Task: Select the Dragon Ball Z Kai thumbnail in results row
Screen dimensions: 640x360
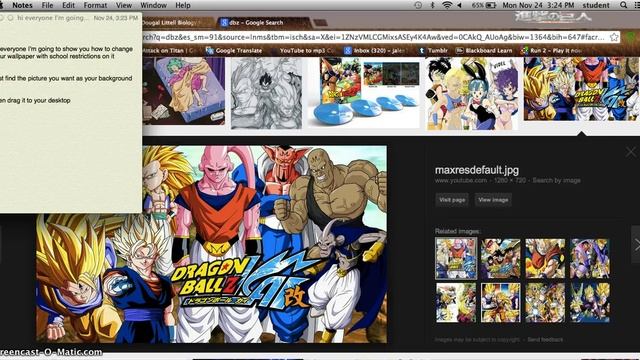Action: [582, 89]
